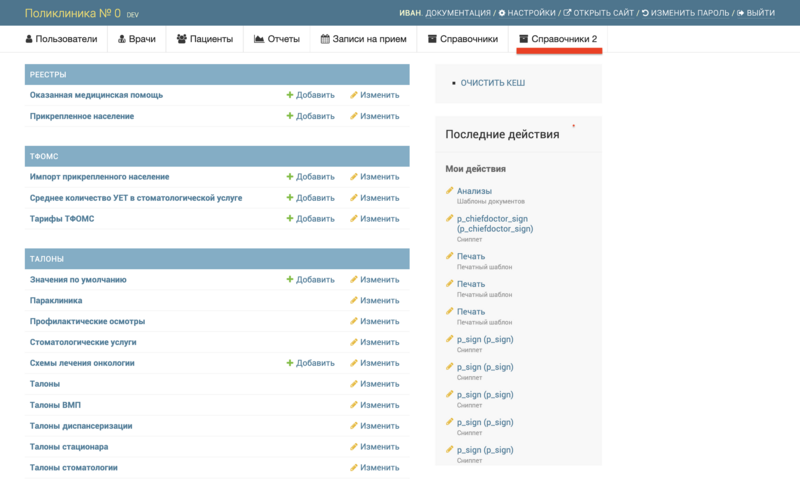800x480 pixels.
Task: Click pencil icon beside p_chiefdoctor_sign action
Action: pyautogui.click(x=449, y=218)
